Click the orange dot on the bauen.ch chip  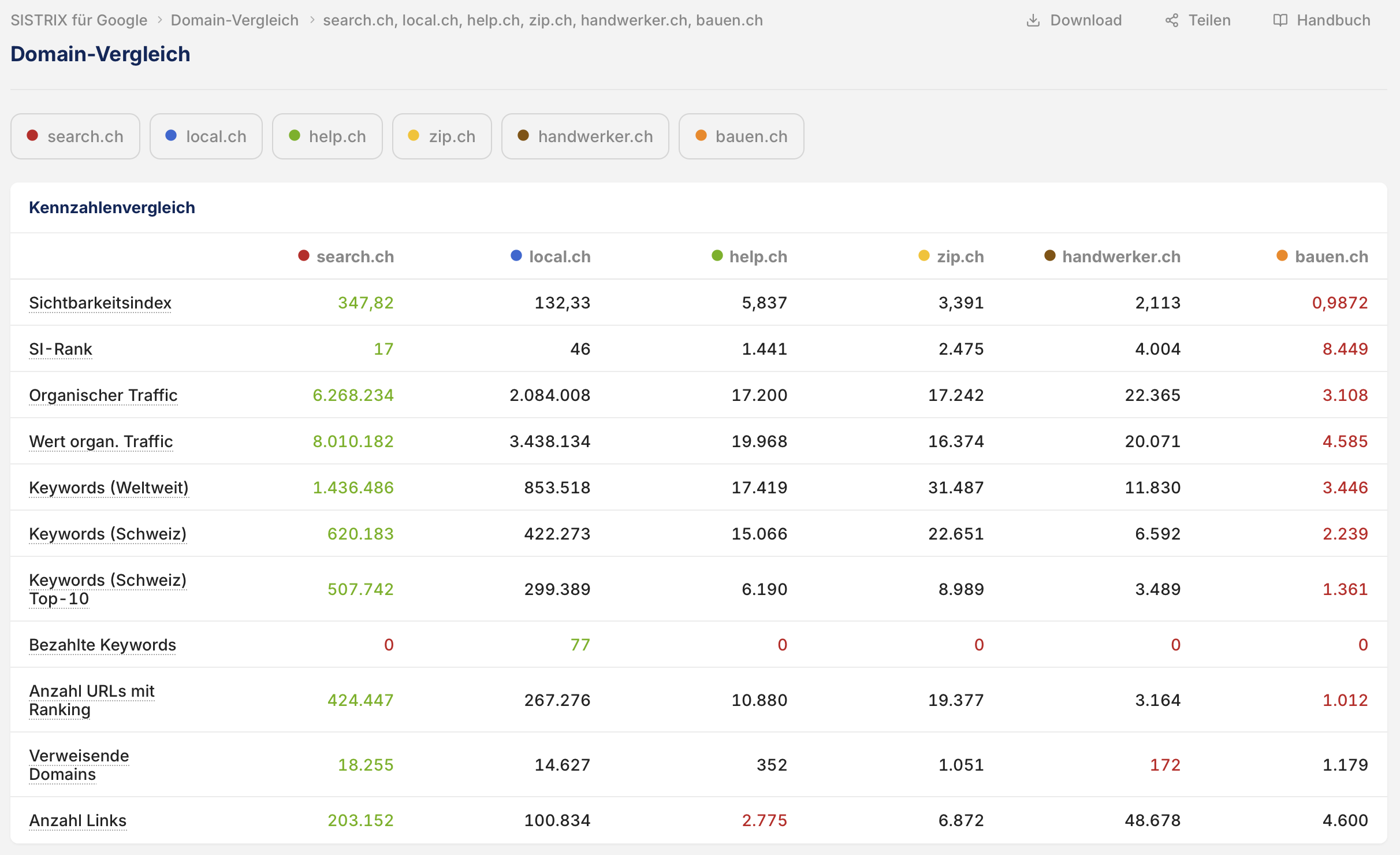pyautogui.click(x=701, y=135)
